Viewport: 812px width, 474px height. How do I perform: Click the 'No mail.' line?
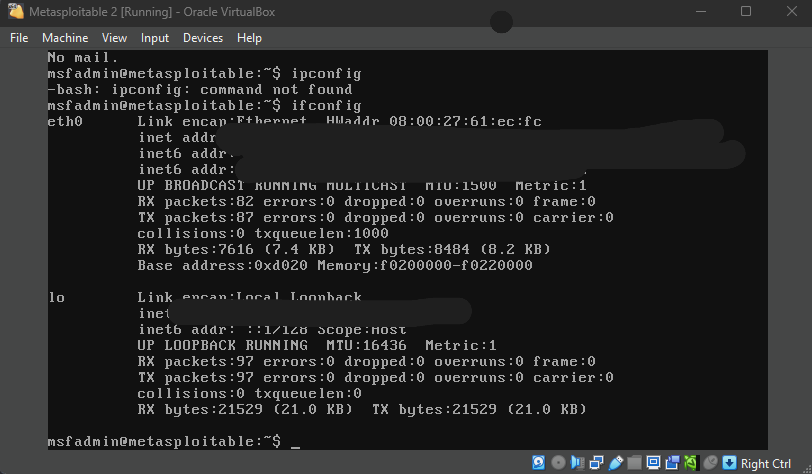pos(83,58)
